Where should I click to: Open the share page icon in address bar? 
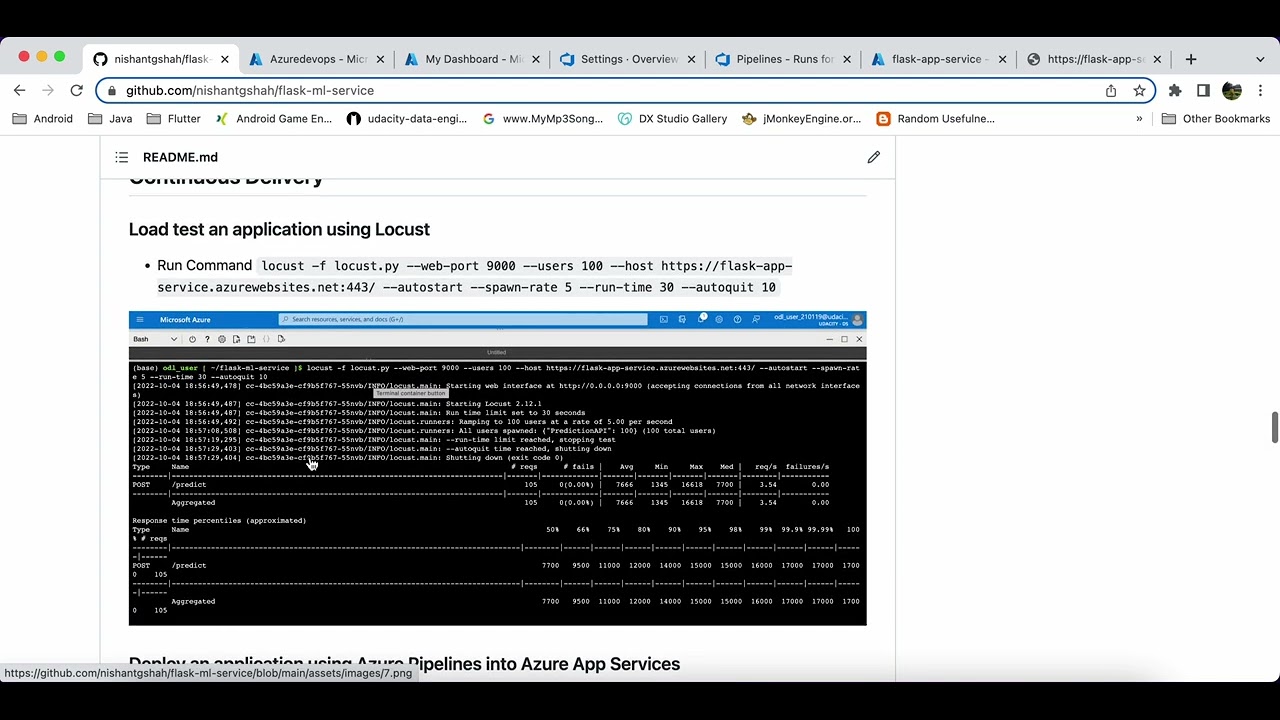[1111, 90]
